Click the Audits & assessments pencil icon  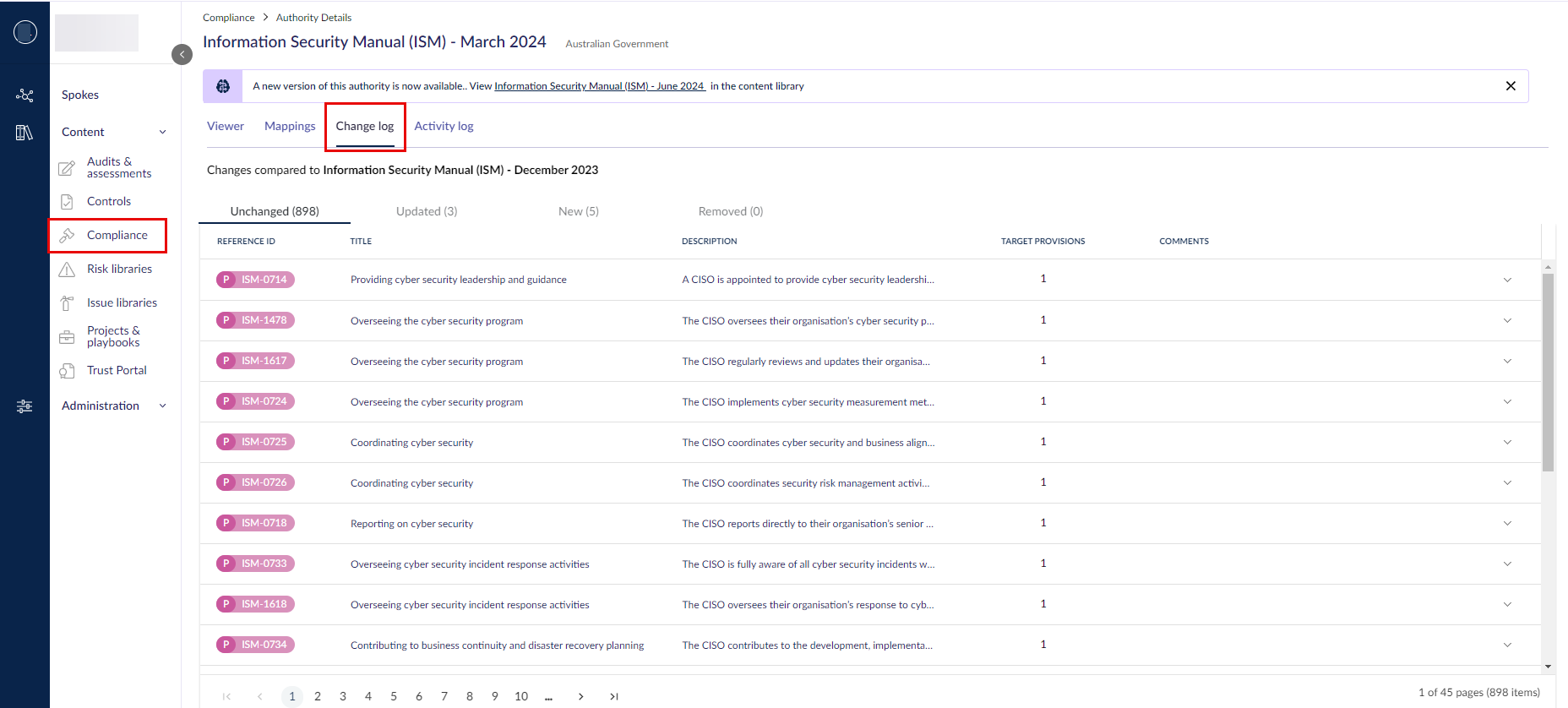67,168
